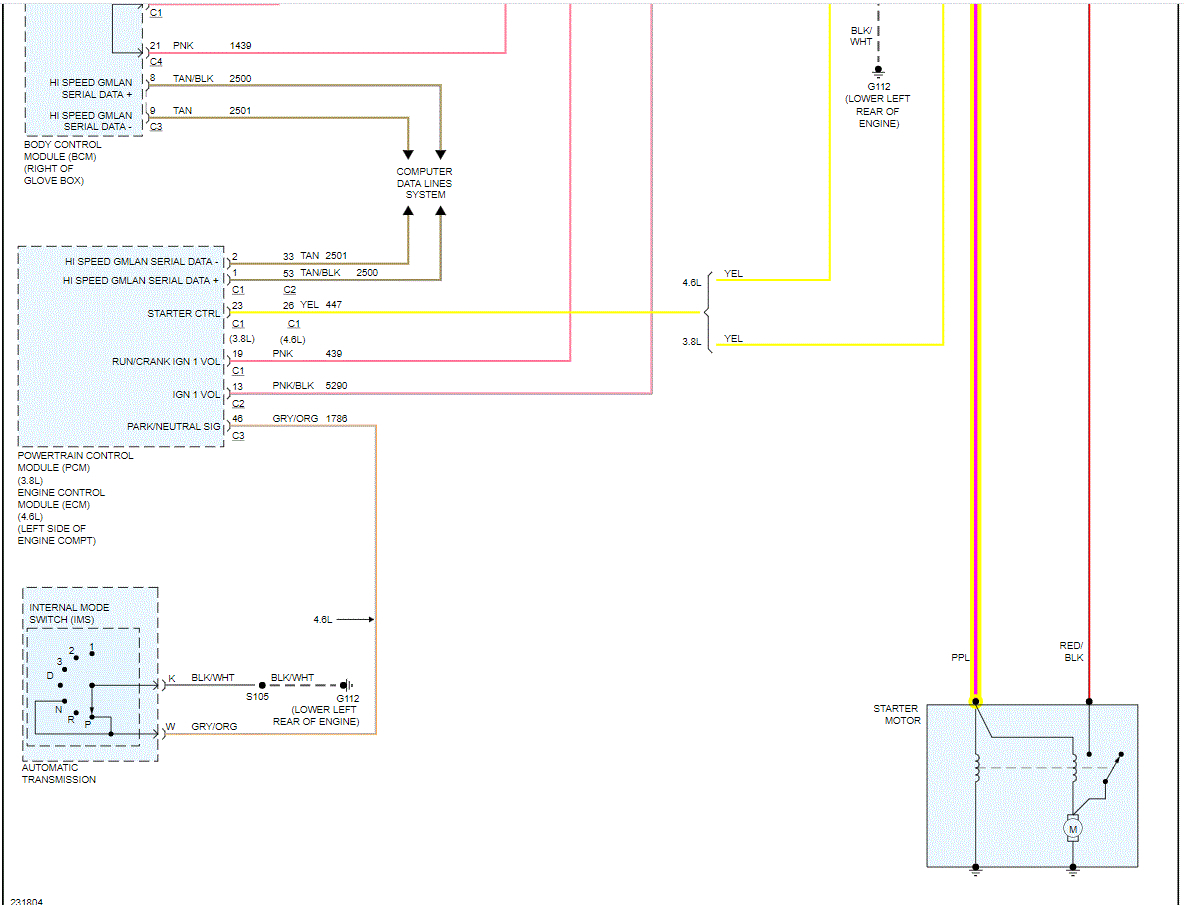The image size is (1184, 905).
Task: Click the 3.8L label beside YEL wire
Action: [692, 342]
